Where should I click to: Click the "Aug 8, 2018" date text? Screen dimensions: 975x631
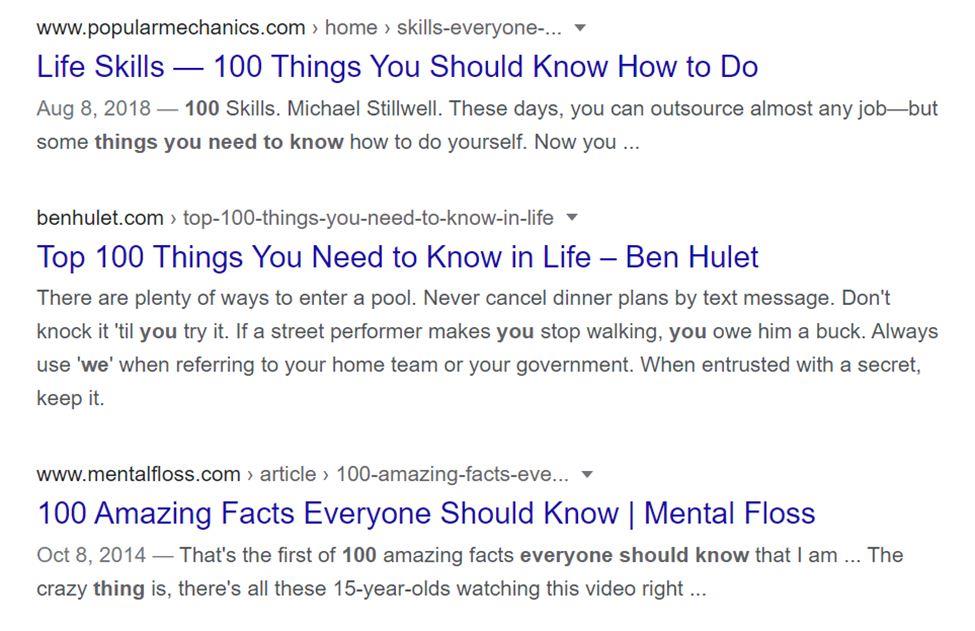[93, 108]
